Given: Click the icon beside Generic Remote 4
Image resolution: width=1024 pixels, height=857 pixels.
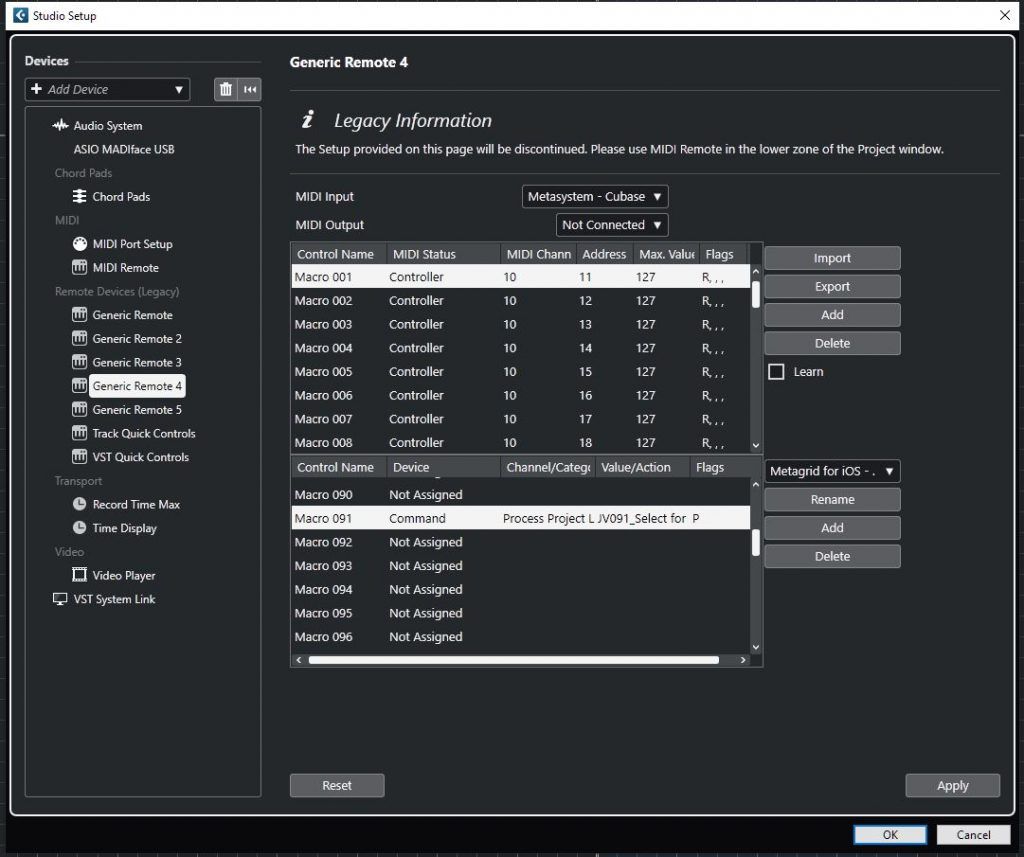Looking at the screenshot, I should [x=80, y=385].
